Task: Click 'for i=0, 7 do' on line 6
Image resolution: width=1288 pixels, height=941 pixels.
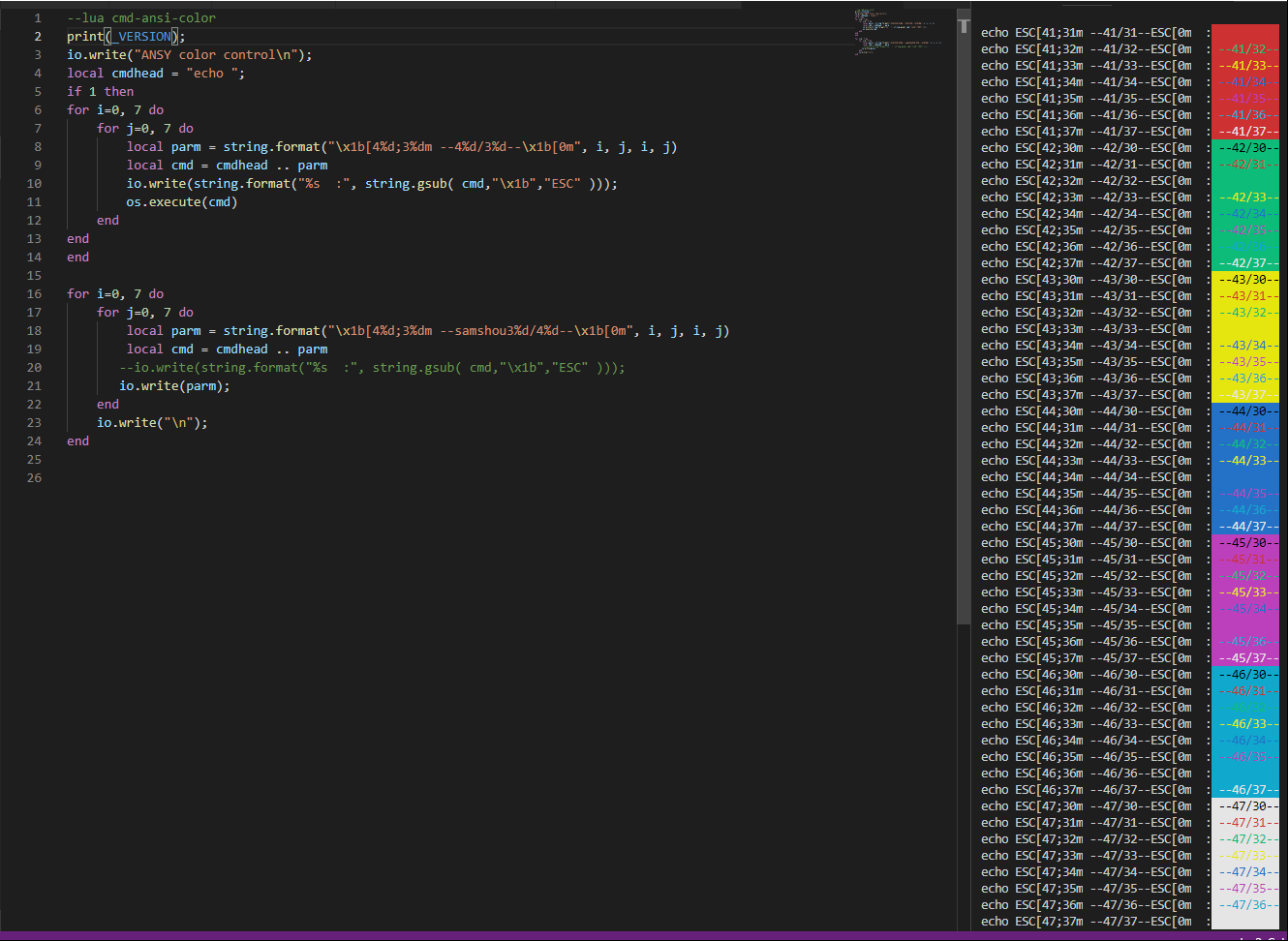Action: (x=115, y=110)
